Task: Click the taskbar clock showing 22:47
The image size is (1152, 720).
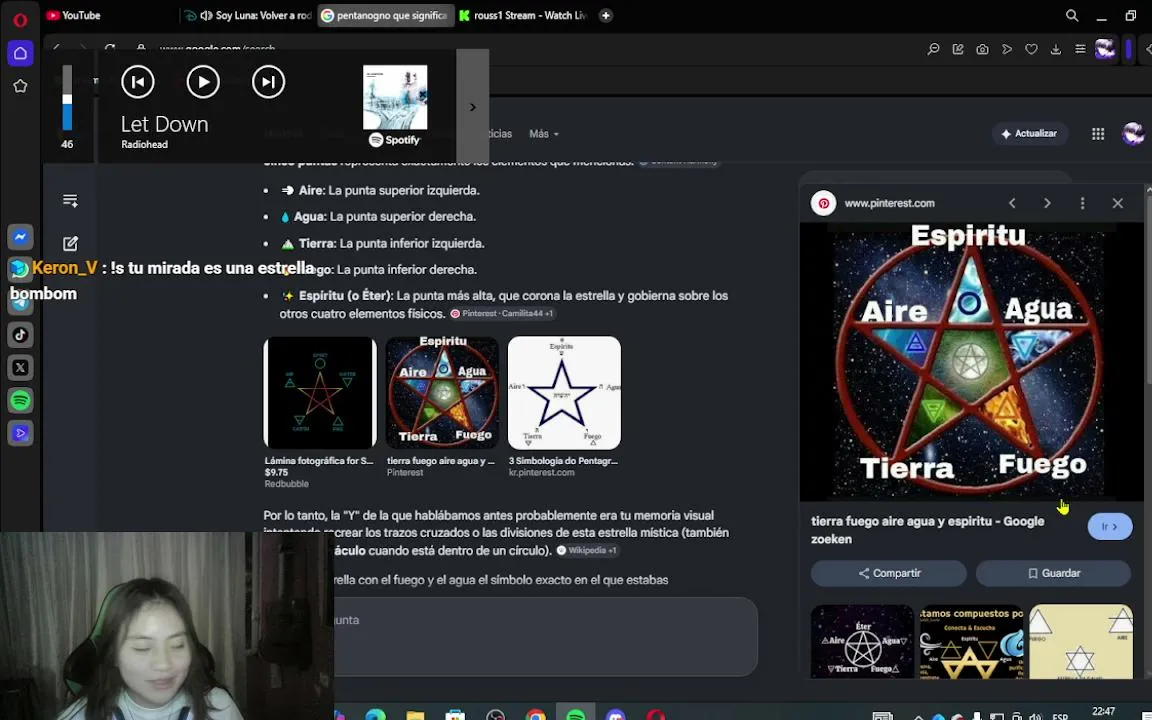Action: pyautogui.click(x=1104, y=711)
